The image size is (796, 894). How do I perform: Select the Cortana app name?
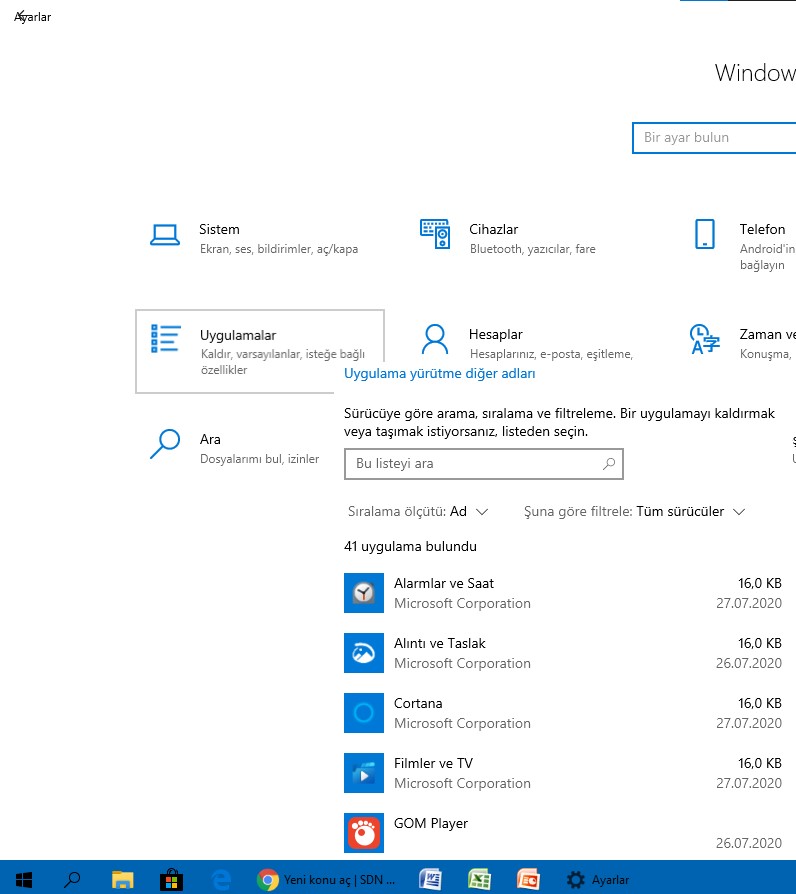click(x=418, y=703)
